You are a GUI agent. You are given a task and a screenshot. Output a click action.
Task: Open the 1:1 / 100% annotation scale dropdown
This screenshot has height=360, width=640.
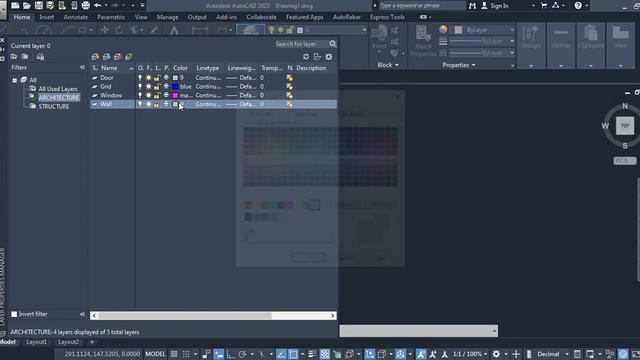[x=470, y=354]
